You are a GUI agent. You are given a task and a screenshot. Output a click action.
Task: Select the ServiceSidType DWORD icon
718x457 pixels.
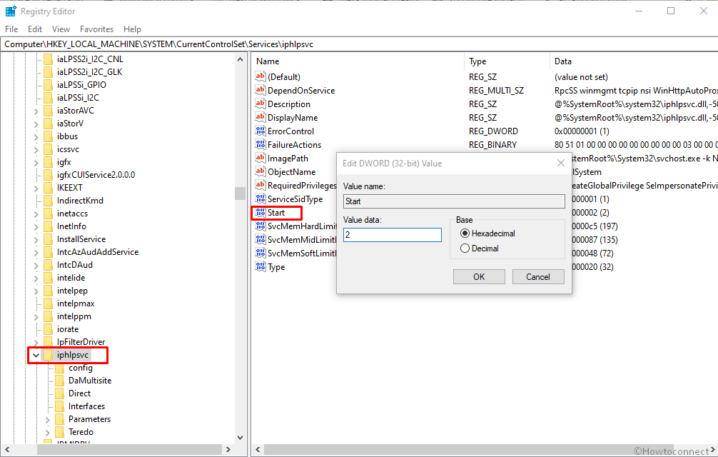click(x=260, y=199)
